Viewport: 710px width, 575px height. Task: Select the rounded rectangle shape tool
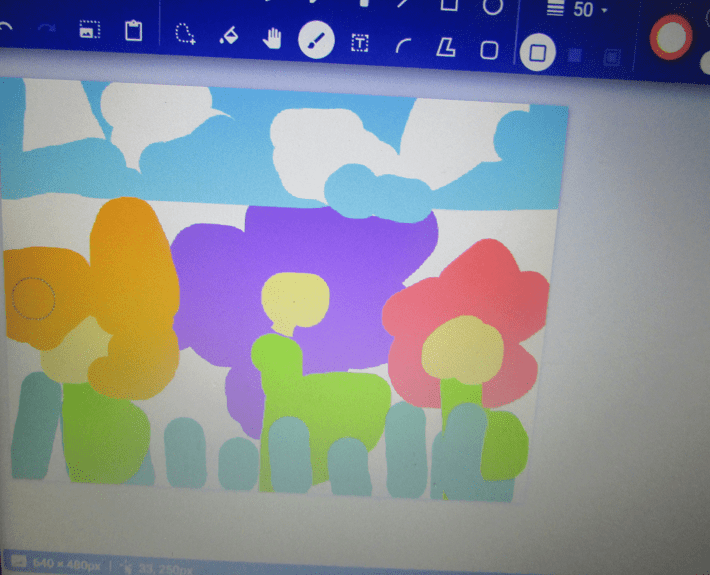tap(489, 49)
